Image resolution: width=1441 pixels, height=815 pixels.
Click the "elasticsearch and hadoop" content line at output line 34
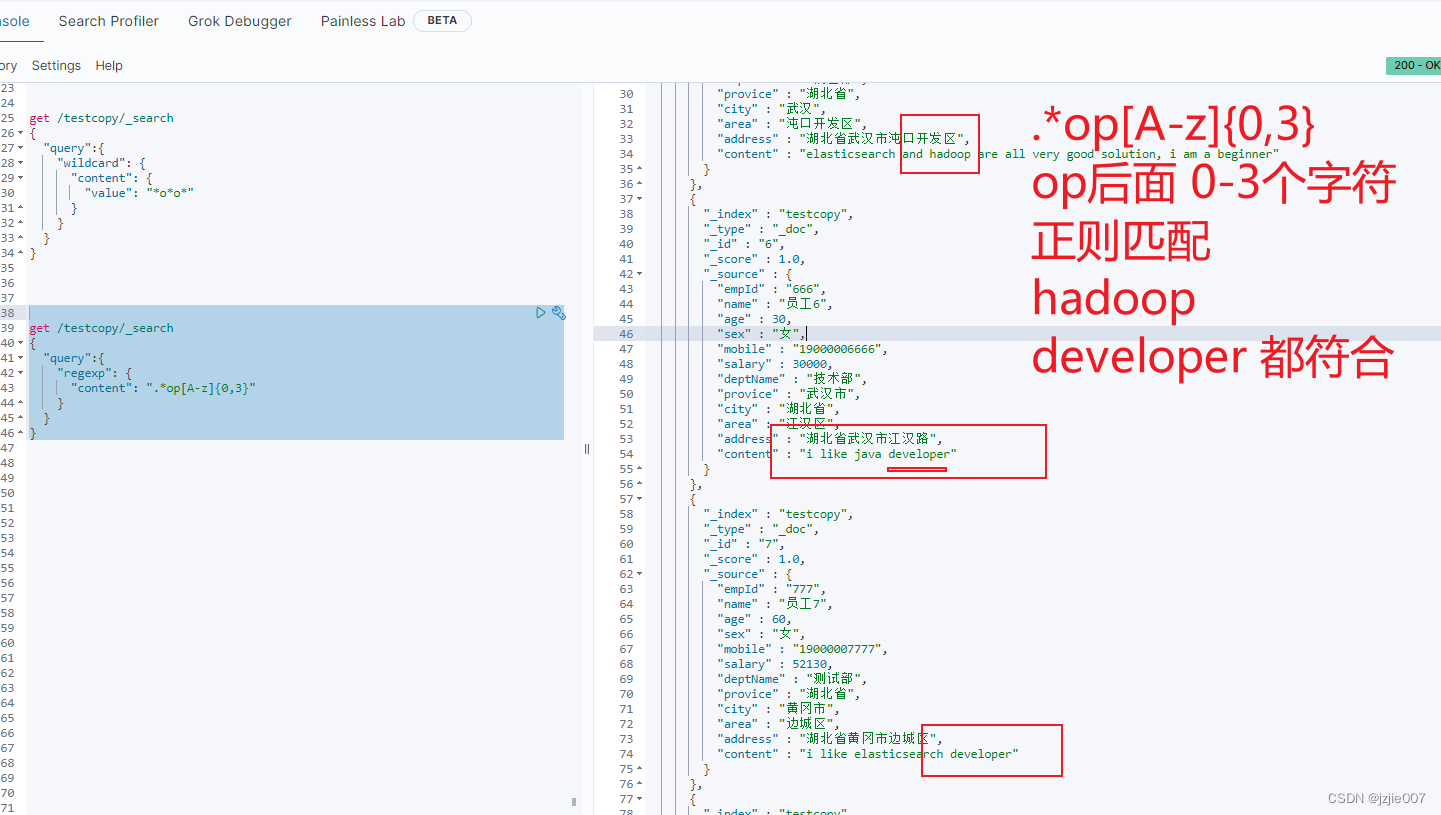point(998,154)
